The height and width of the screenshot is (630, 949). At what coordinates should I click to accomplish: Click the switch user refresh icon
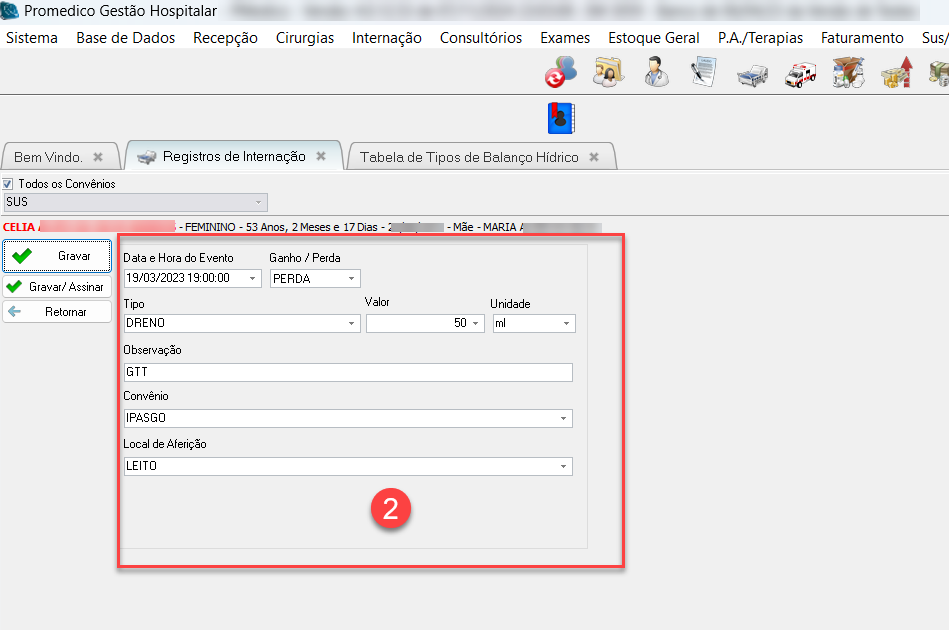click(x=561, y=72)
